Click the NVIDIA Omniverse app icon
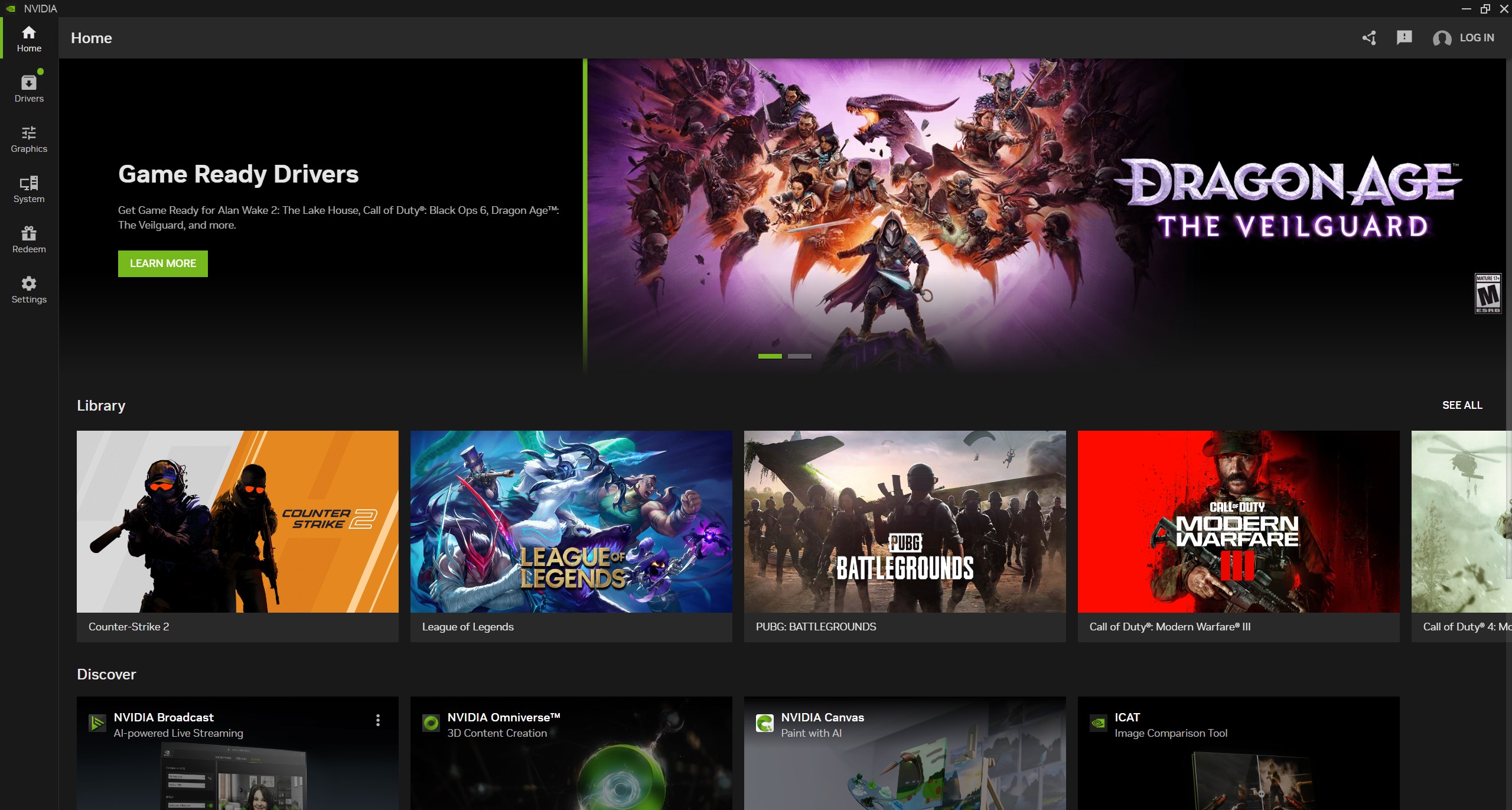Viewport: 1512px width, 810px height. 431,723
